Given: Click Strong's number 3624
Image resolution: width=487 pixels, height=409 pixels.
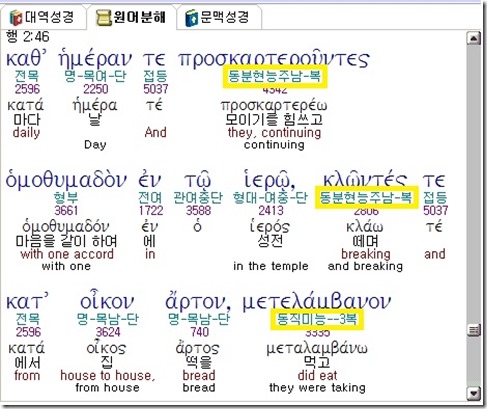Looking at the screenshot, I should tap(108, 332).
